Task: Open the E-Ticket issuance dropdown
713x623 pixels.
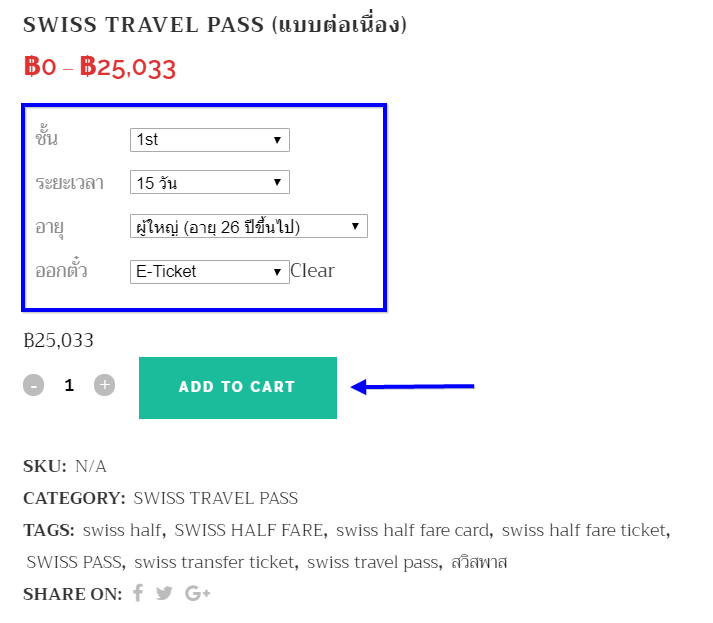Action: (210, 271)
